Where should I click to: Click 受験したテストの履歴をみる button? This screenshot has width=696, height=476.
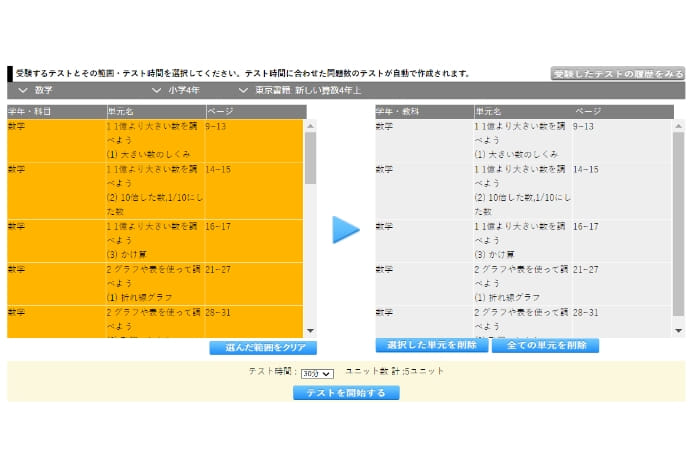tap(617, 74)
